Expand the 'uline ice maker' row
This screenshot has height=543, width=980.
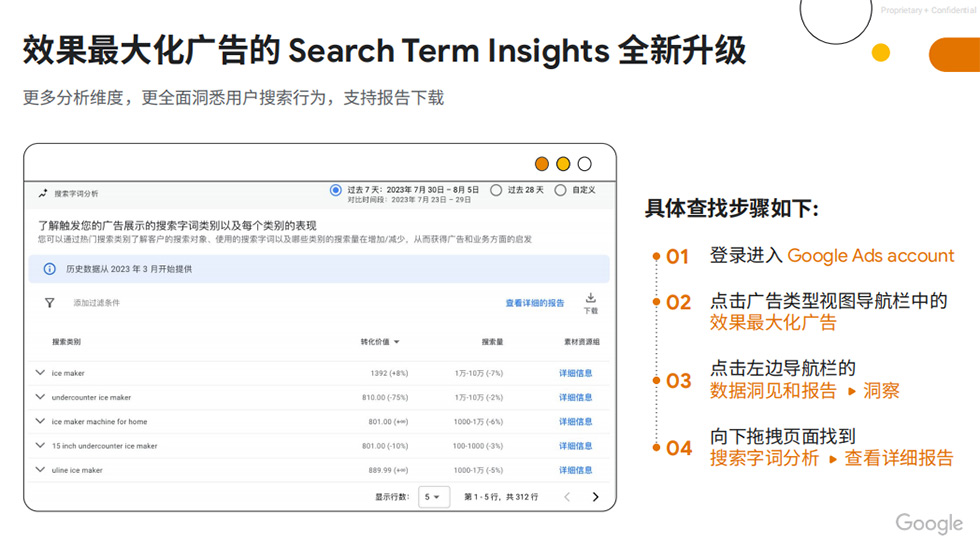tap(40, 470)
